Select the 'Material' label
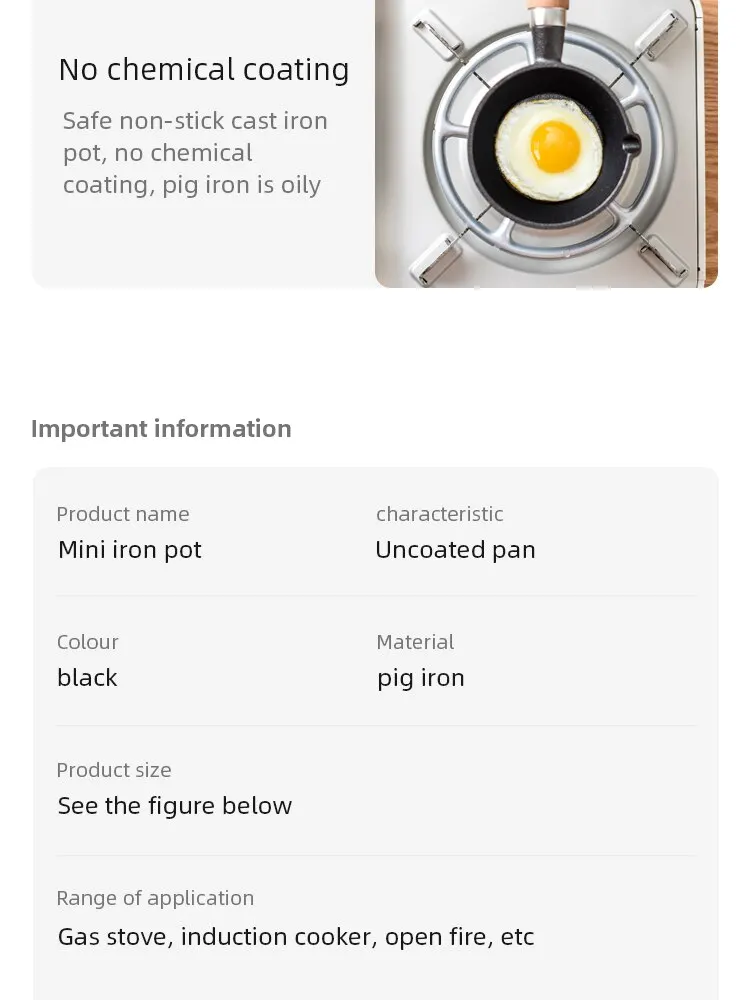This screenshot has height=1000, width=750. 415,642
